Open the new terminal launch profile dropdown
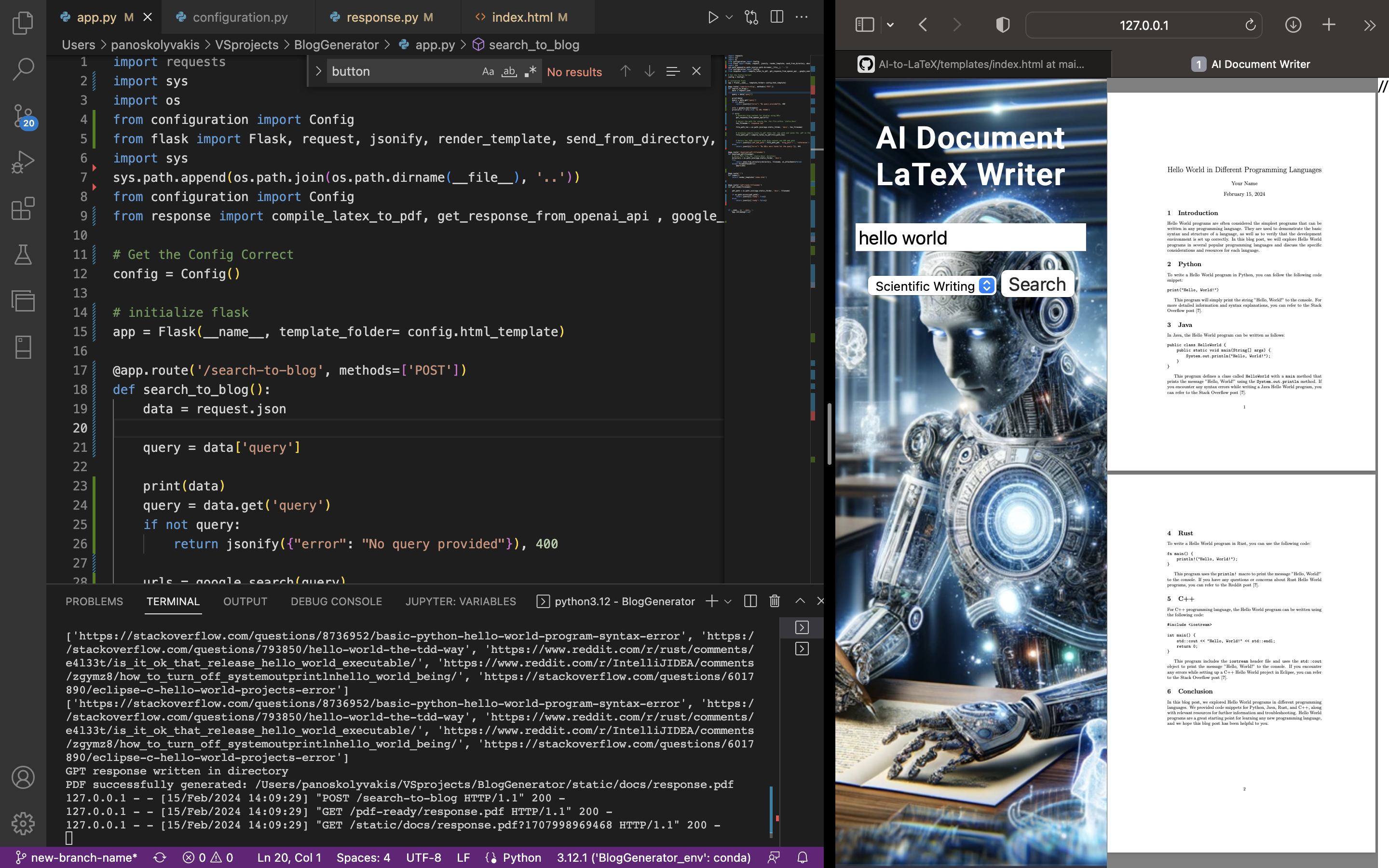The image size is (1389, 868). coord(728,601)
